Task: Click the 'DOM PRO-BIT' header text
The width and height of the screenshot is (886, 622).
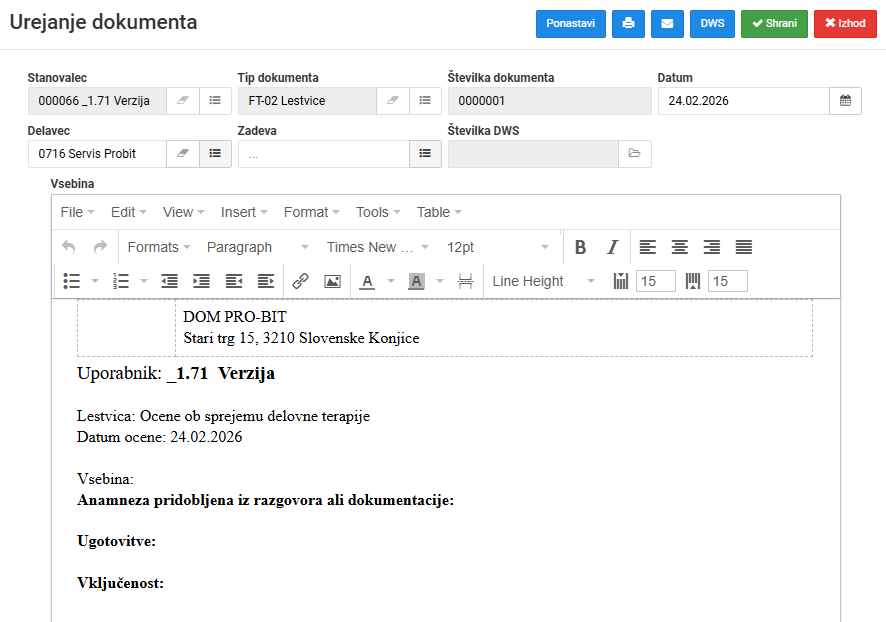Action: tap(235, 317)
